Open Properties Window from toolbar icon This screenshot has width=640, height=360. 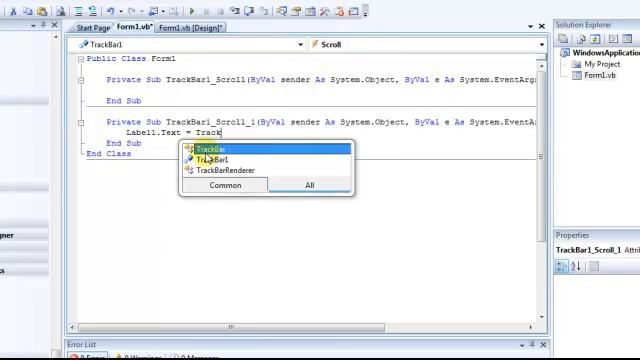point(296,11)
